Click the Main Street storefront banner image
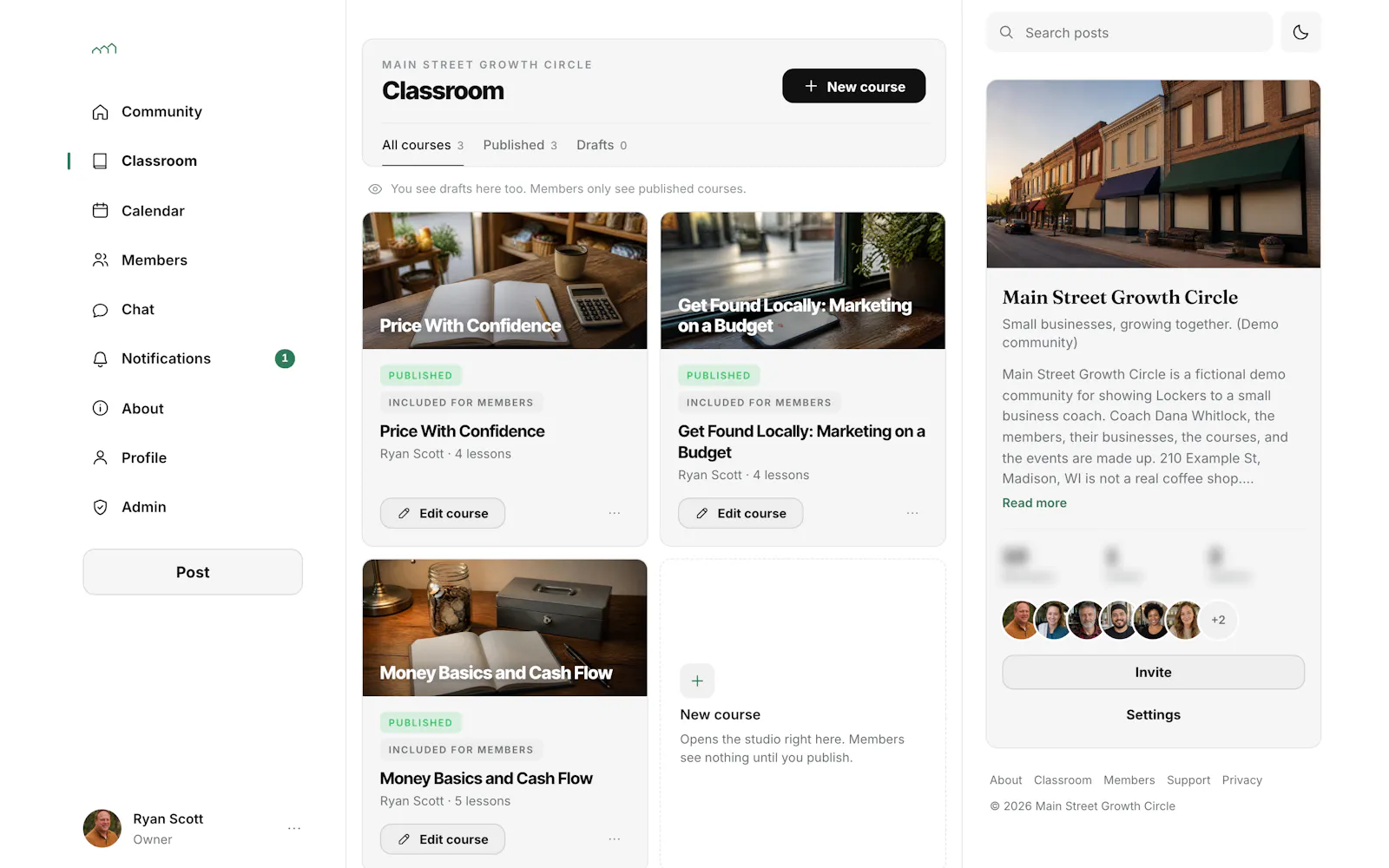The image size is (1389, 868). point(1153,174)
